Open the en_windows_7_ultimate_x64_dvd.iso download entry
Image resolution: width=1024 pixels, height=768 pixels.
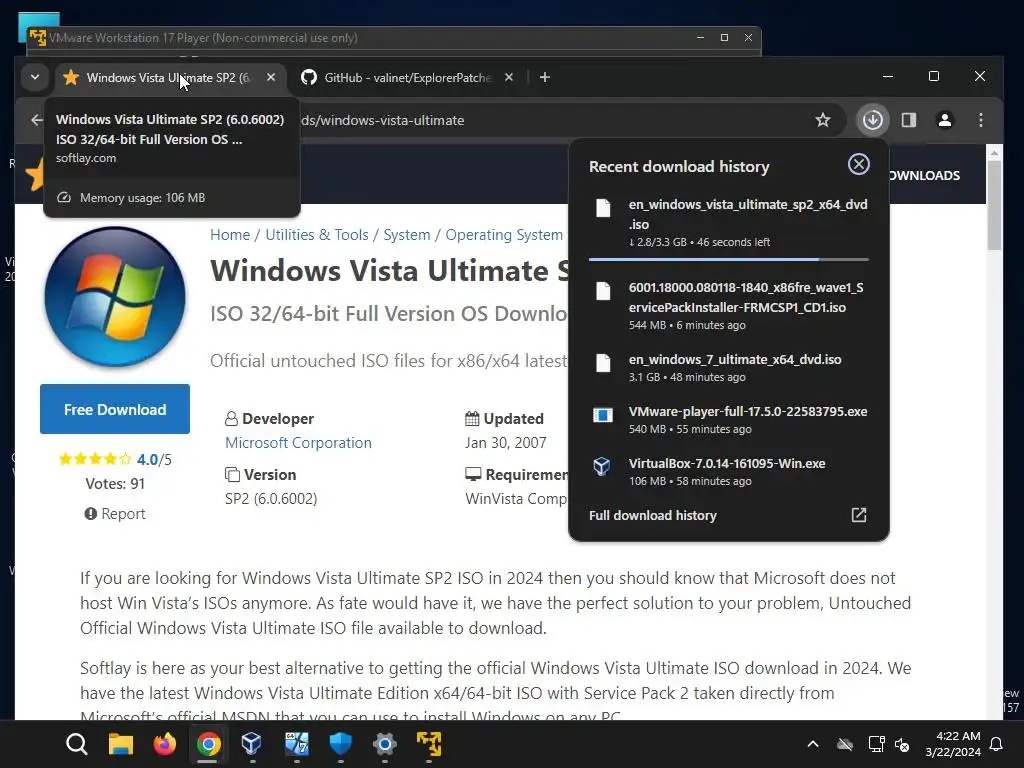tap(729, 368)
